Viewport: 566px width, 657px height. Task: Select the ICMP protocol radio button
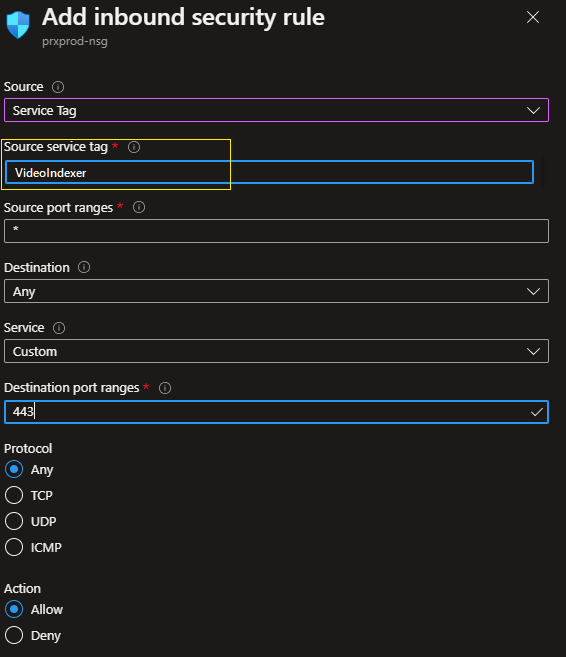(14, 547)
